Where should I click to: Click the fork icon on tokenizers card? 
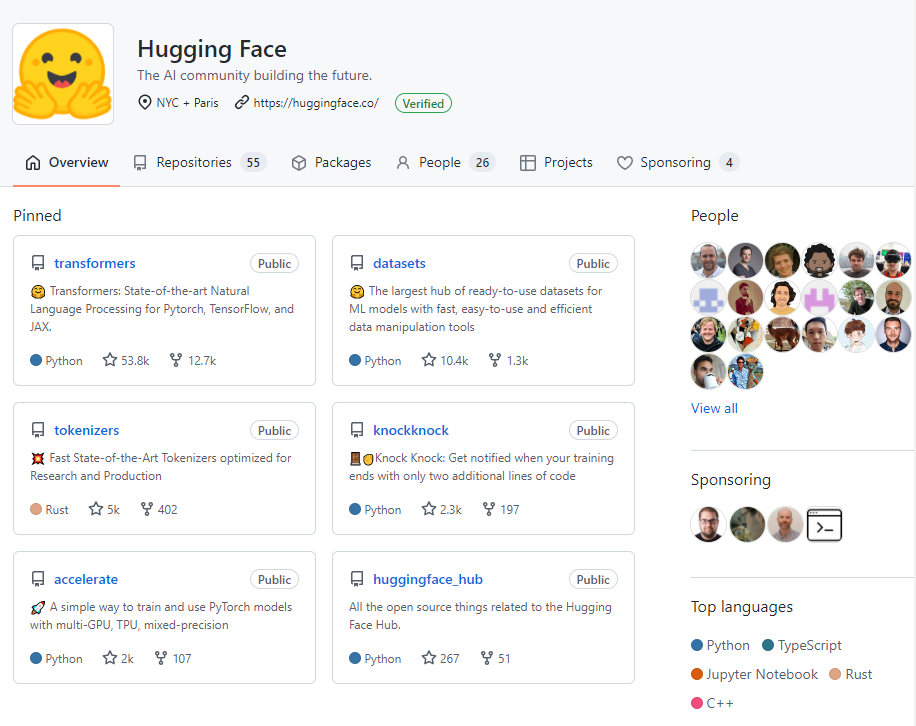[147, 509]
